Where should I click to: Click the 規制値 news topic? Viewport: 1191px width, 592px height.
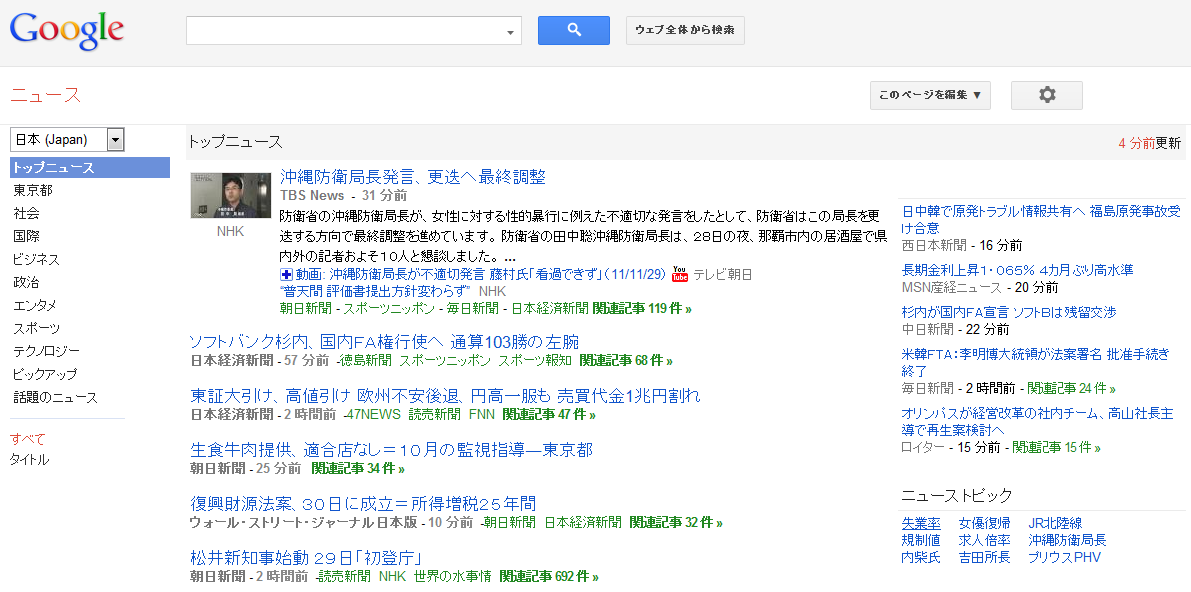(921, 540)
